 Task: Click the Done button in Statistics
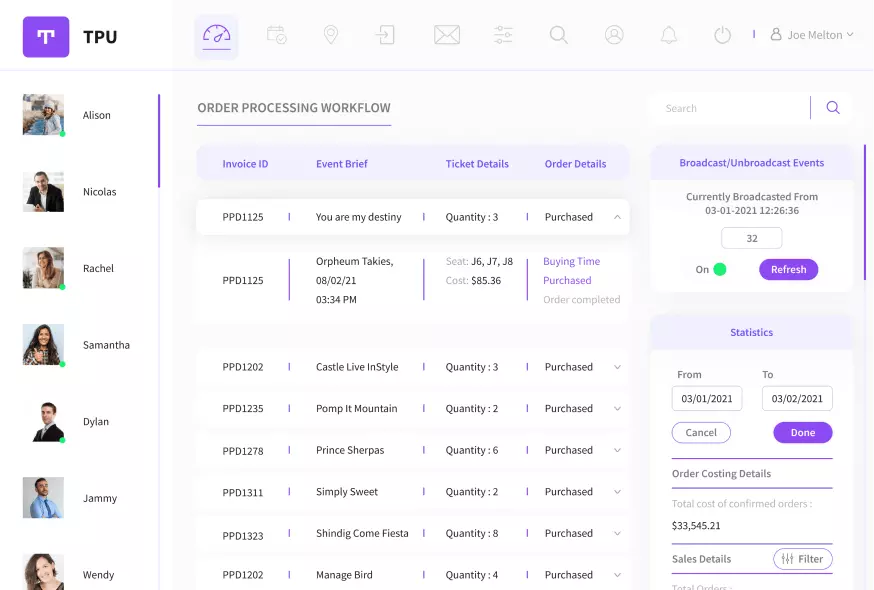tap(802, 433)
